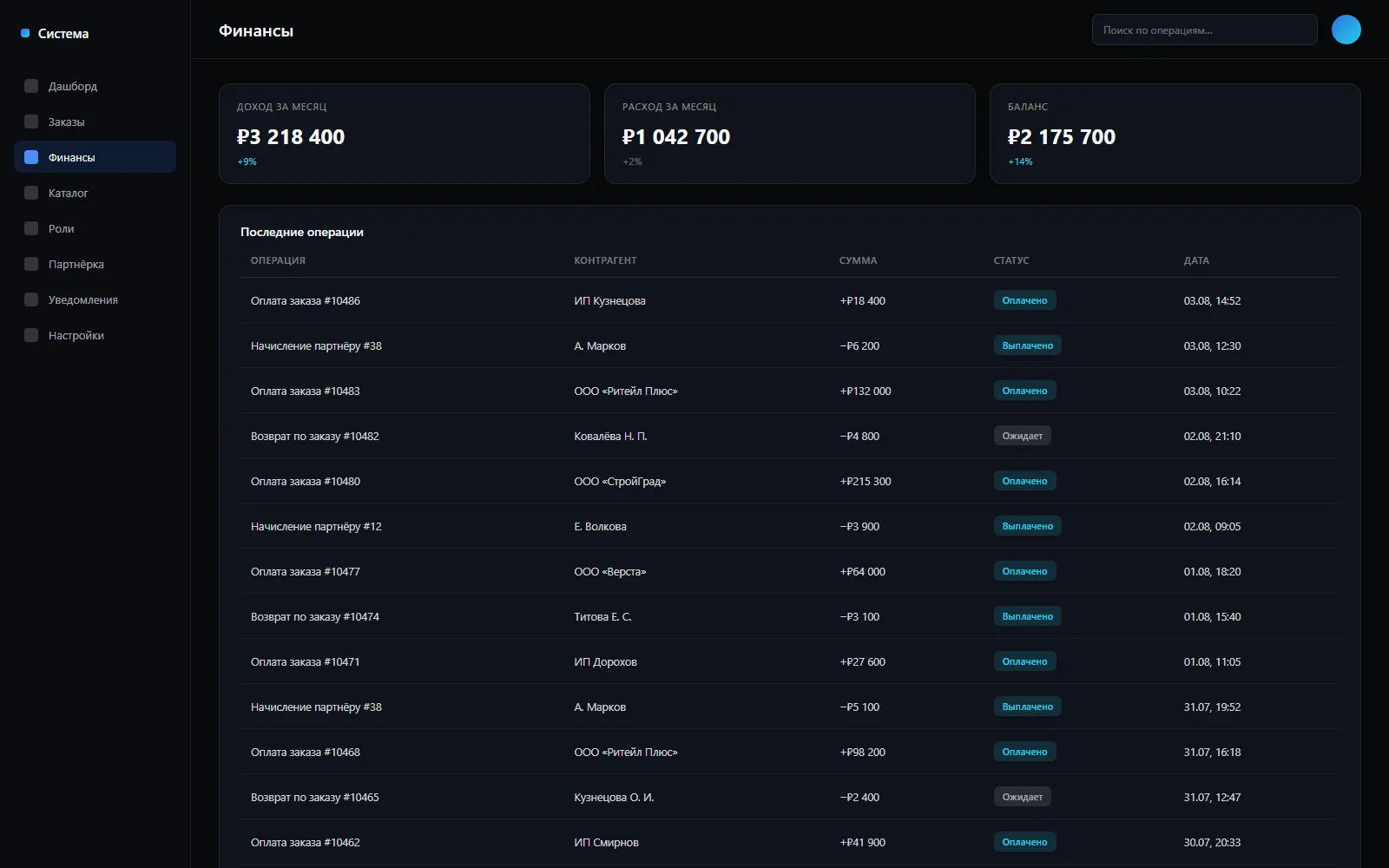The image size is (1389, 868).
Task: Click counterparty ИП Кузнецова
Action: (x=609, y=300)
